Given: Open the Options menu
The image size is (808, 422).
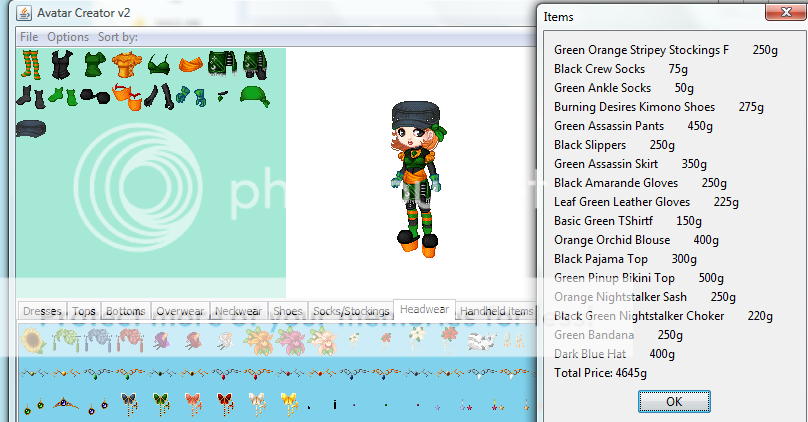Looking at the screenshot, I should [x=68, y=37].
